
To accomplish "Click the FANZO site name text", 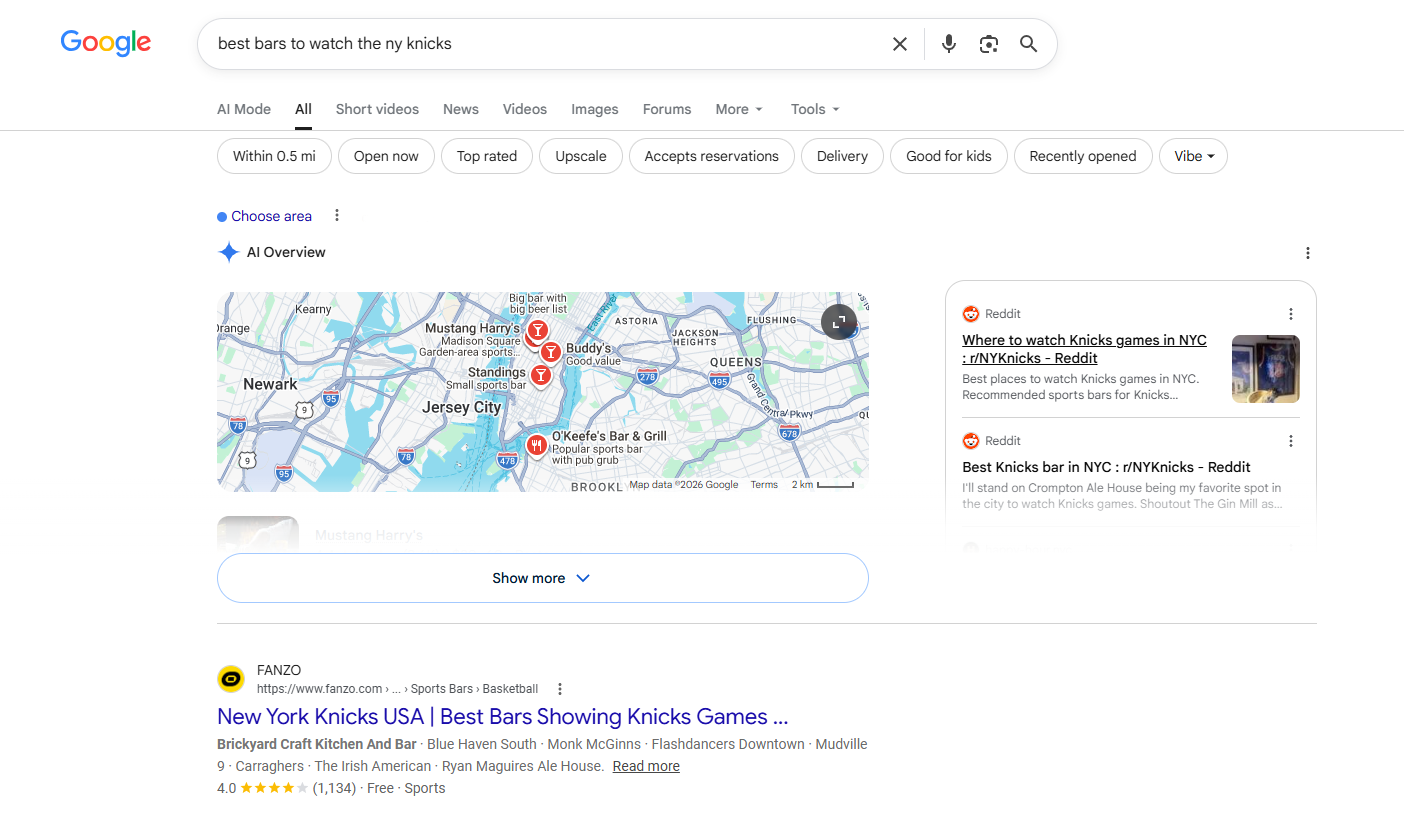I will tap(279, 670).
